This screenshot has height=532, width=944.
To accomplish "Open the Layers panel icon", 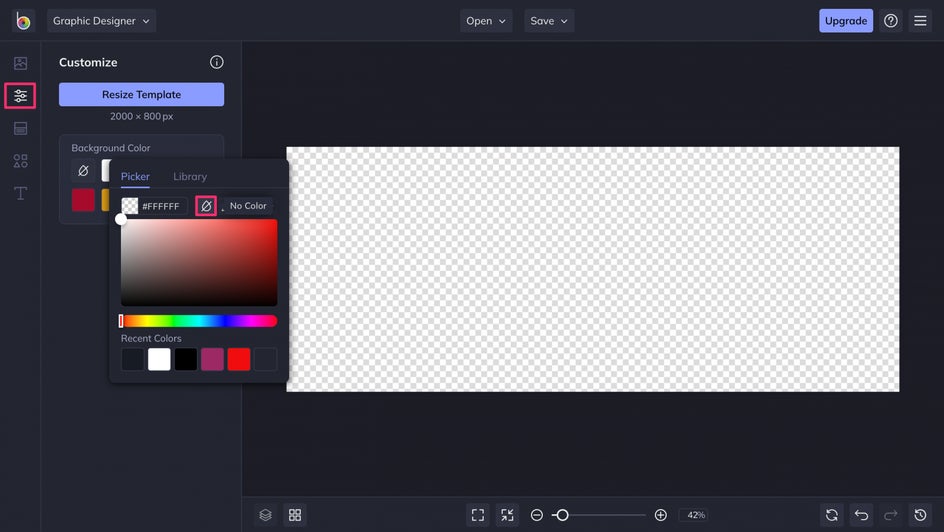I will click(x=266, y=515).
